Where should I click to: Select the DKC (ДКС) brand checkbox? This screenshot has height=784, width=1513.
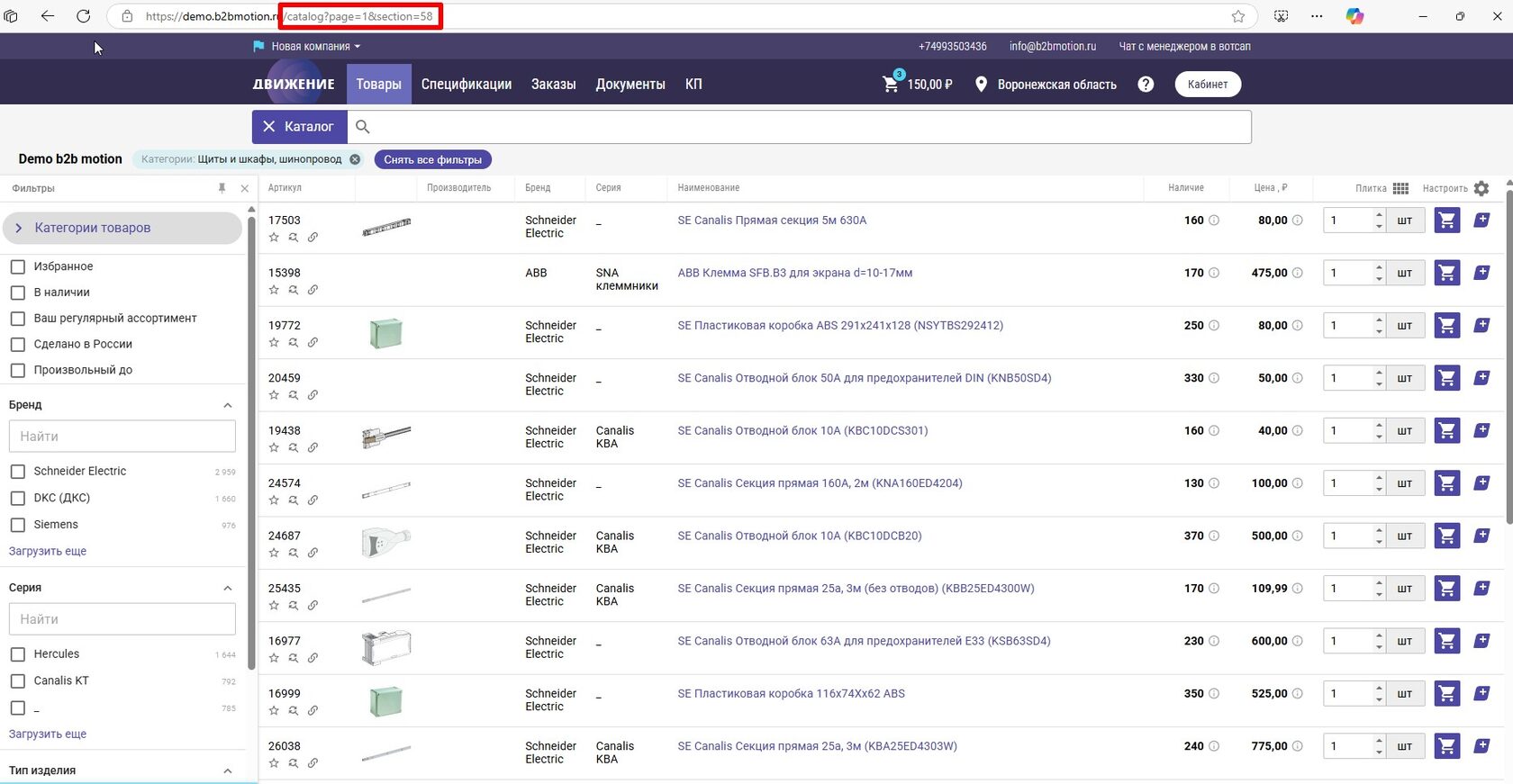point(17,499)
